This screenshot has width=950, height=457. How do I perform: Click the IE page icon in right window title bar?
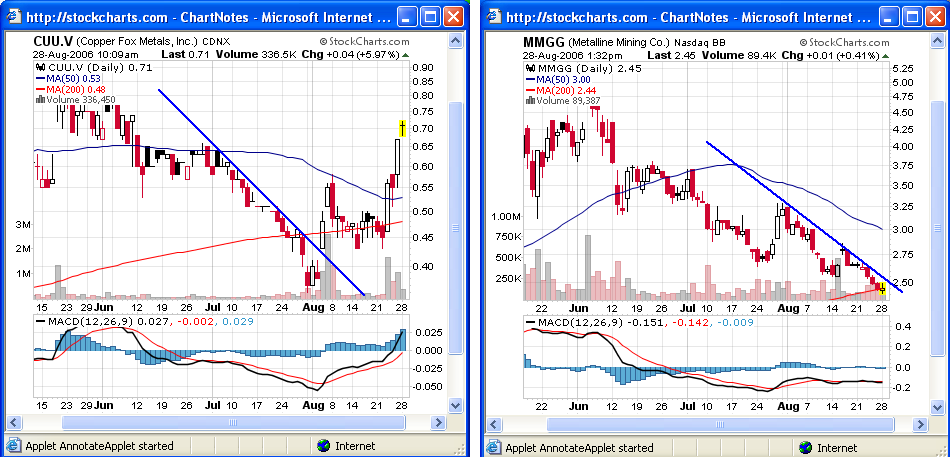[494, 16]
